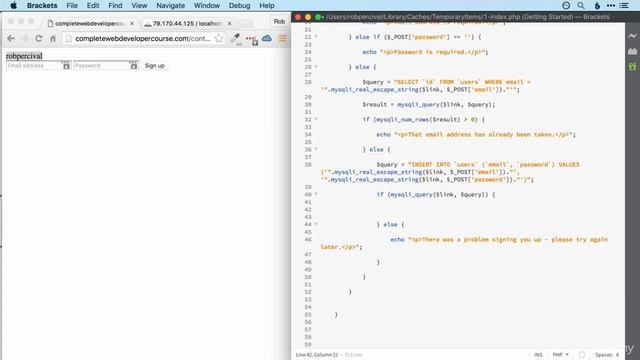Close the 79.170.44.125 tab
Screen dimensions: 640x360
(229, 24)
